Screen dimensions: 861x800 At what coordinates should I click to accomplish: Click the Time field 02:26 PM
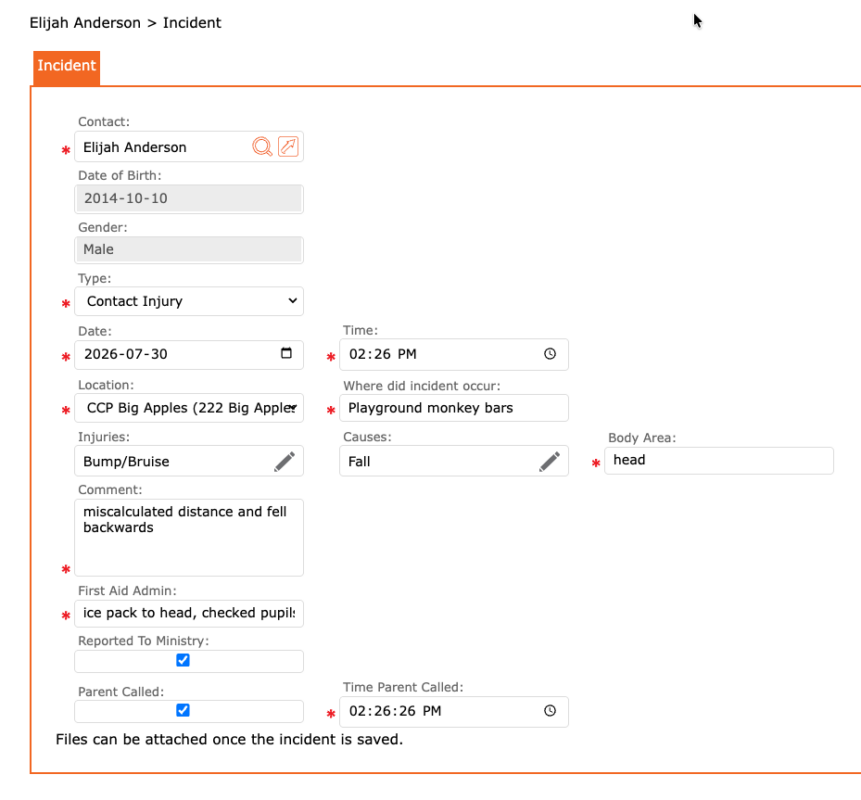tap(454, 354)
